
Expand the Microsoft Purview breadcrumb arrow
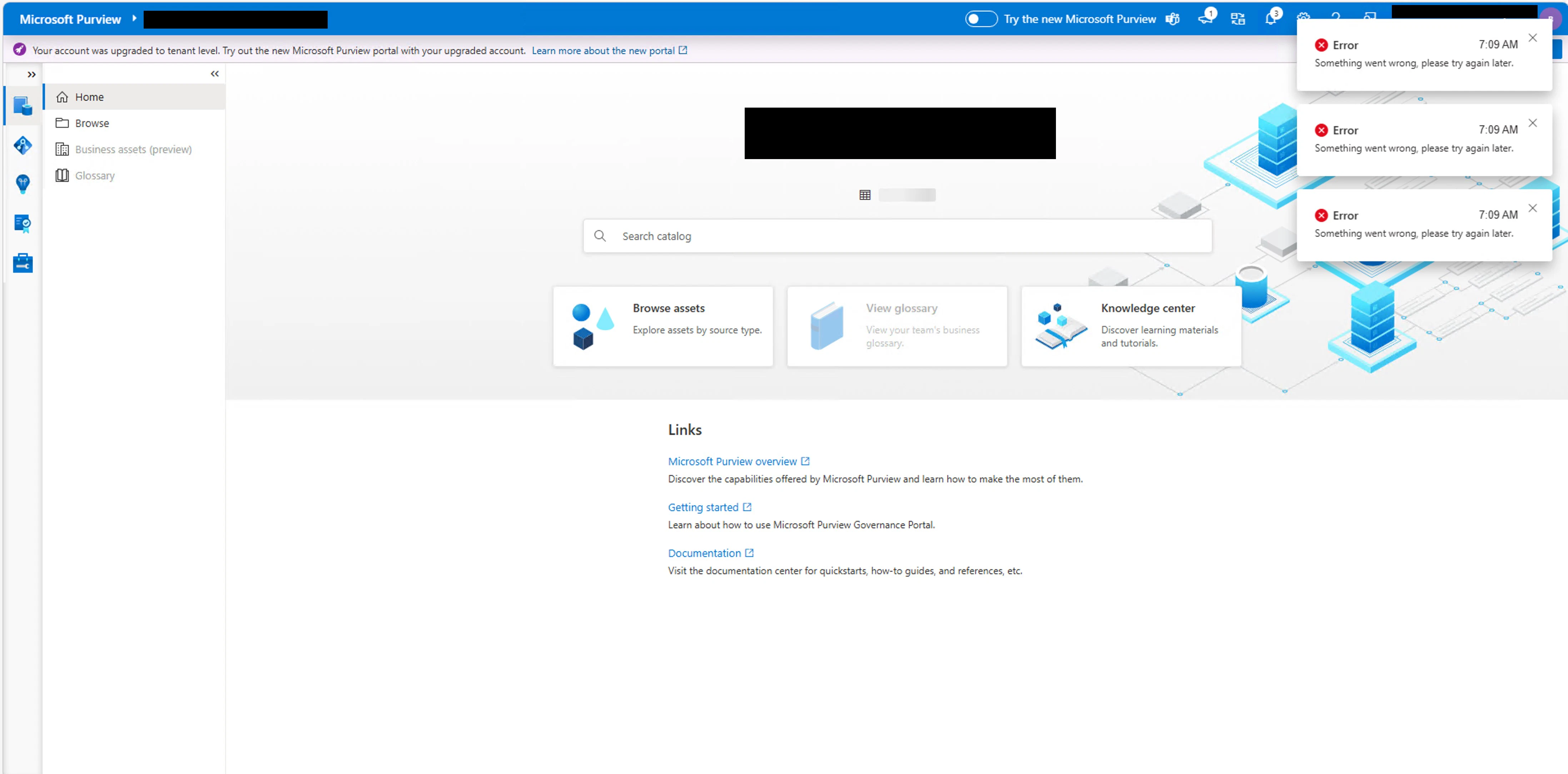tap(134, 18)
